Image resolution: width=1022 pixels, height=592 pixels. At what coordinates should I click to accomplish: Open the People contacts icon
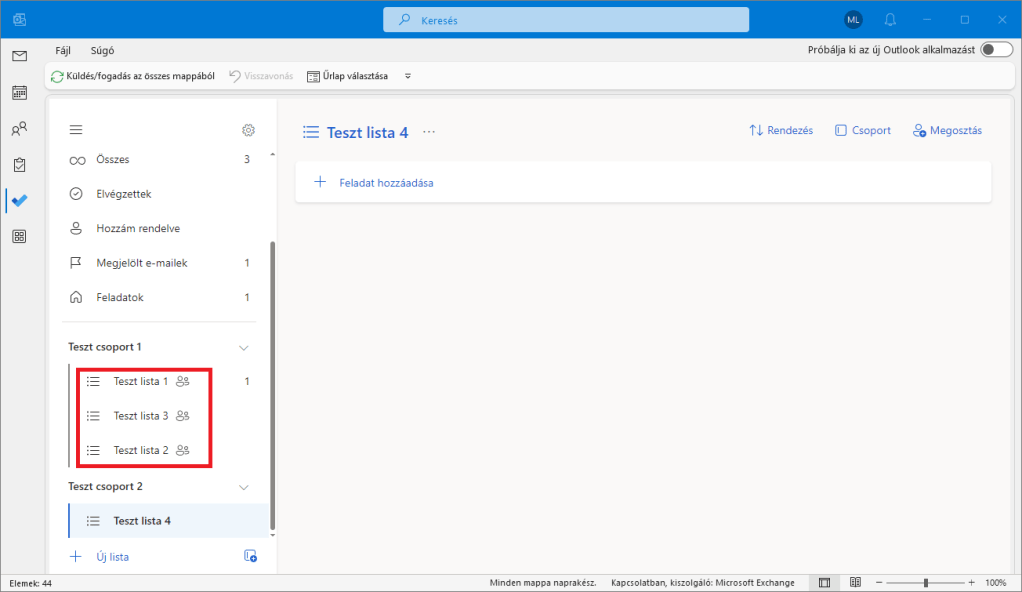[19, 129]
